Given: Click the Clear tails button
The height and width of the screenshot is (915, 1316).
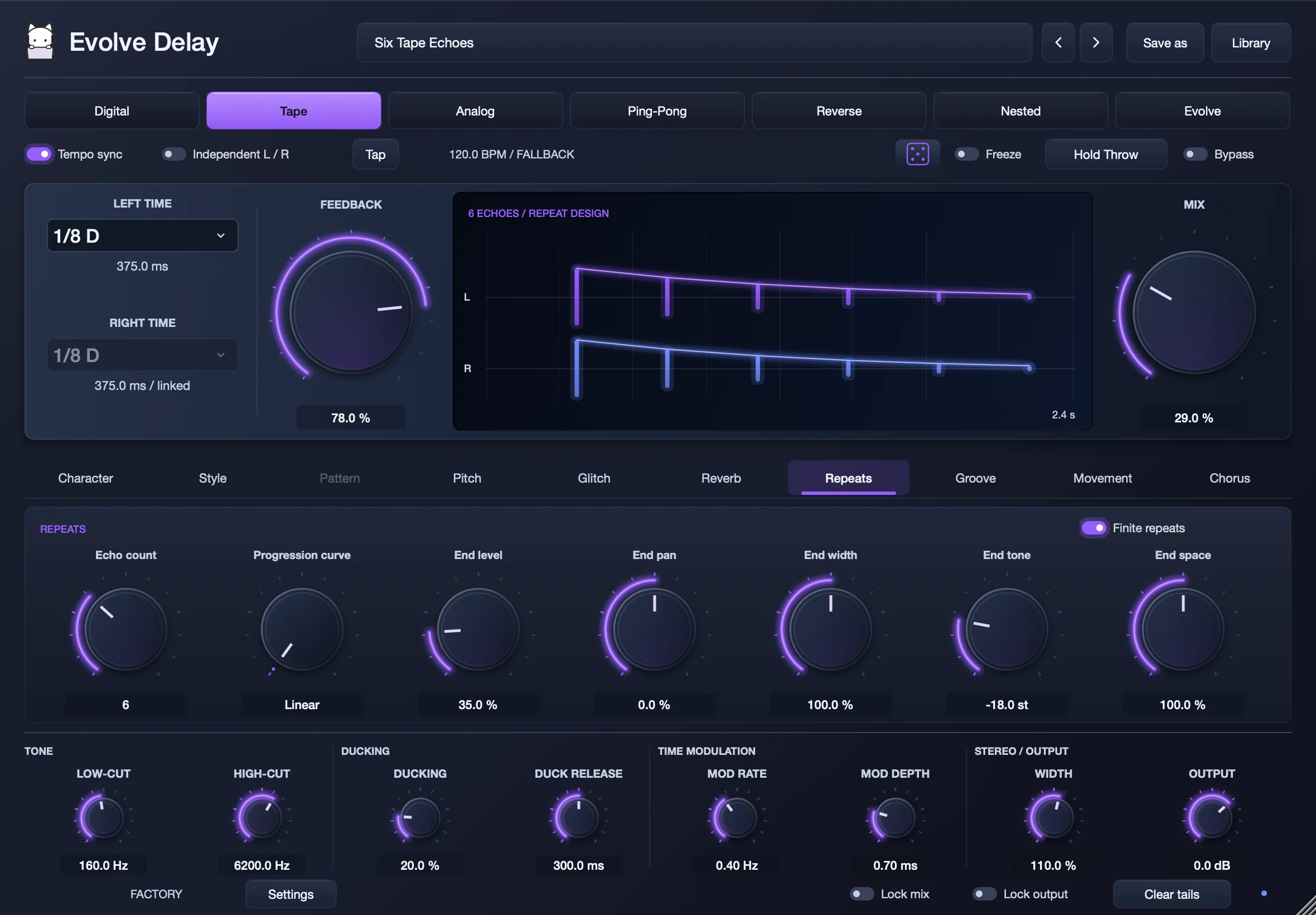Looking at the screenshot, I should click(x=1172, y=894).
